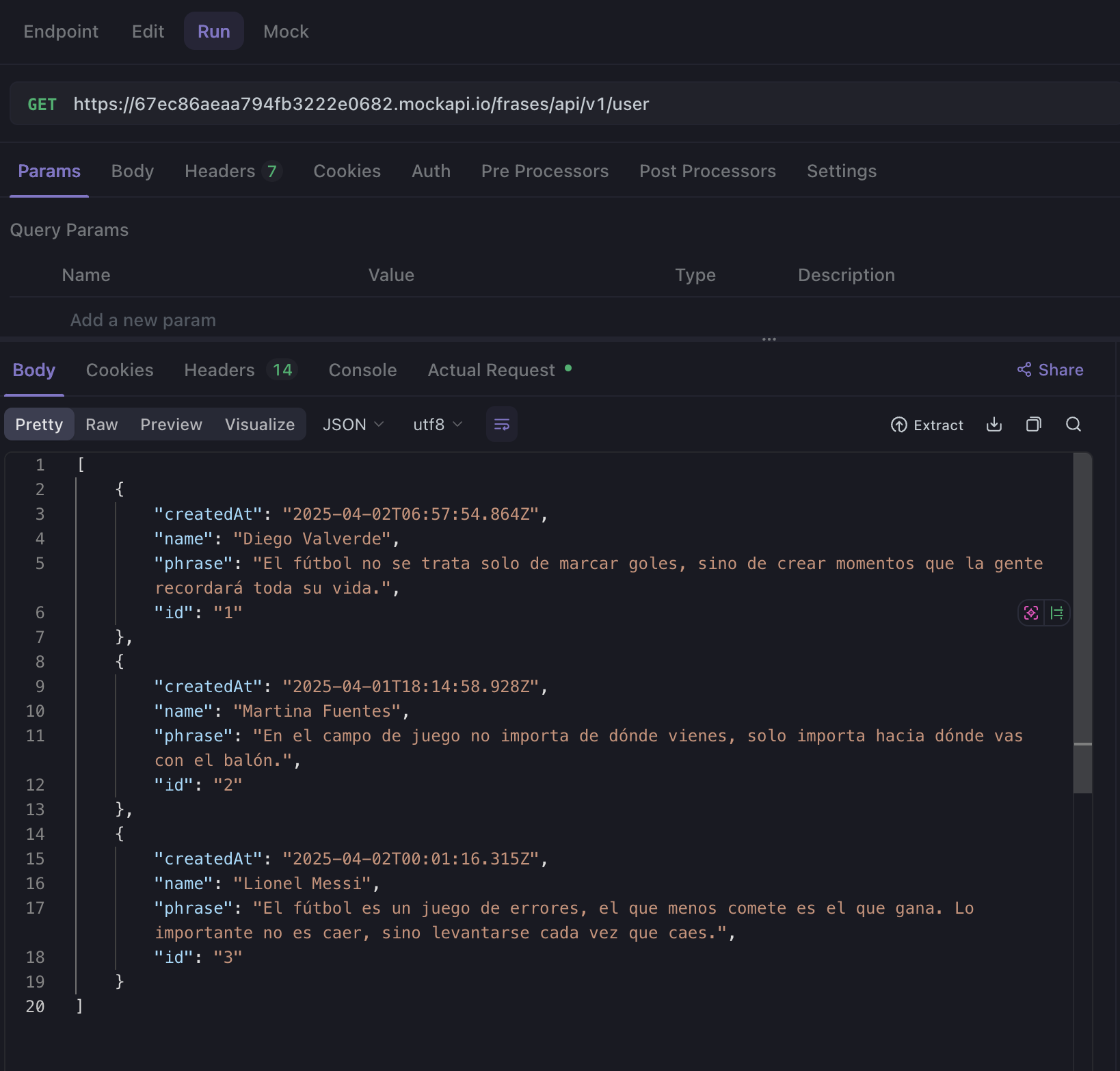Viewport: 1120px width, 1071px height.
Task: Open the Console tab
Action: 362,370
